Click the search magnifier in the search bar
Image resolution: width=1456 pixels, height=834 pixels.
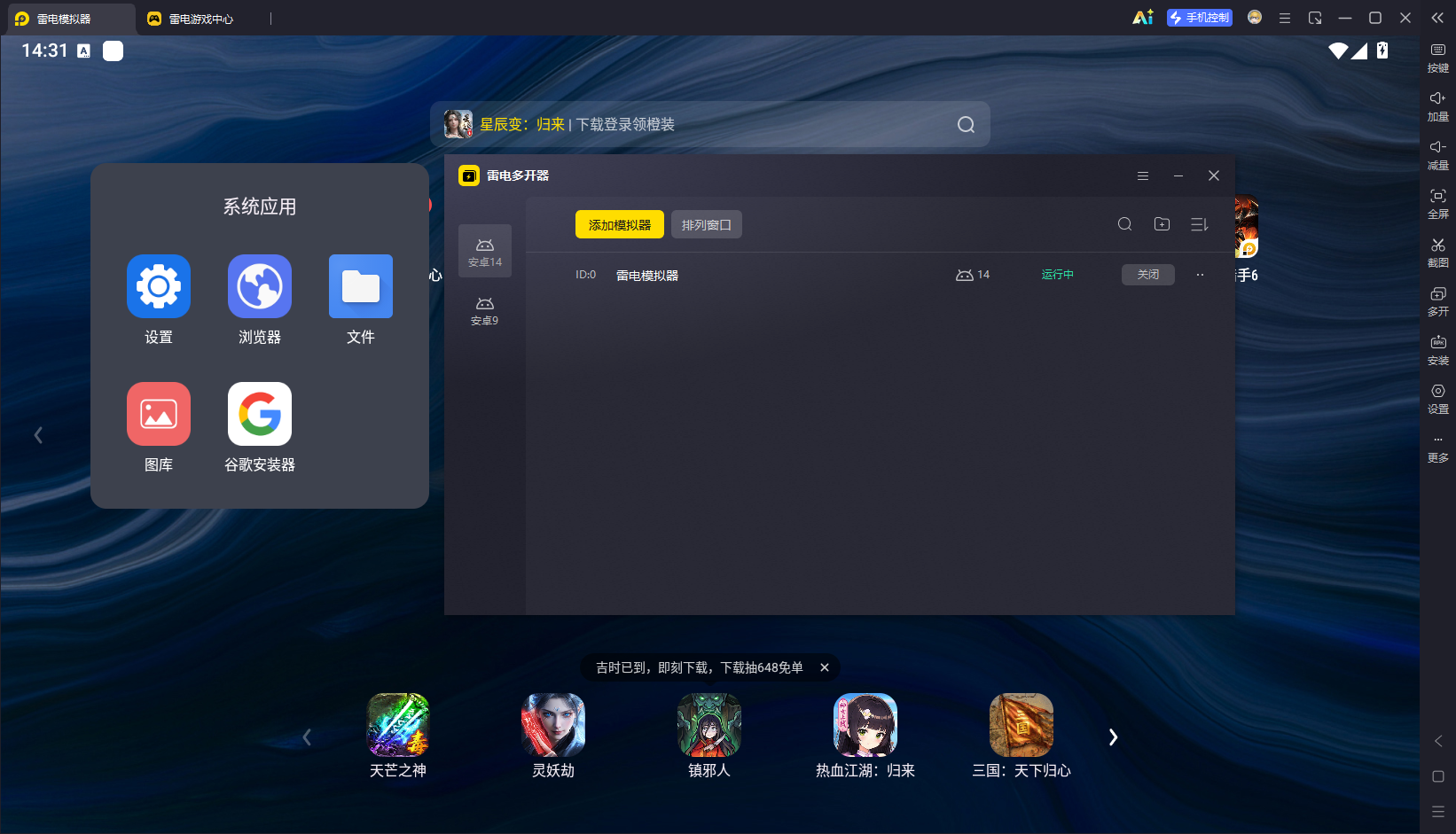click(x=966, y=125)
